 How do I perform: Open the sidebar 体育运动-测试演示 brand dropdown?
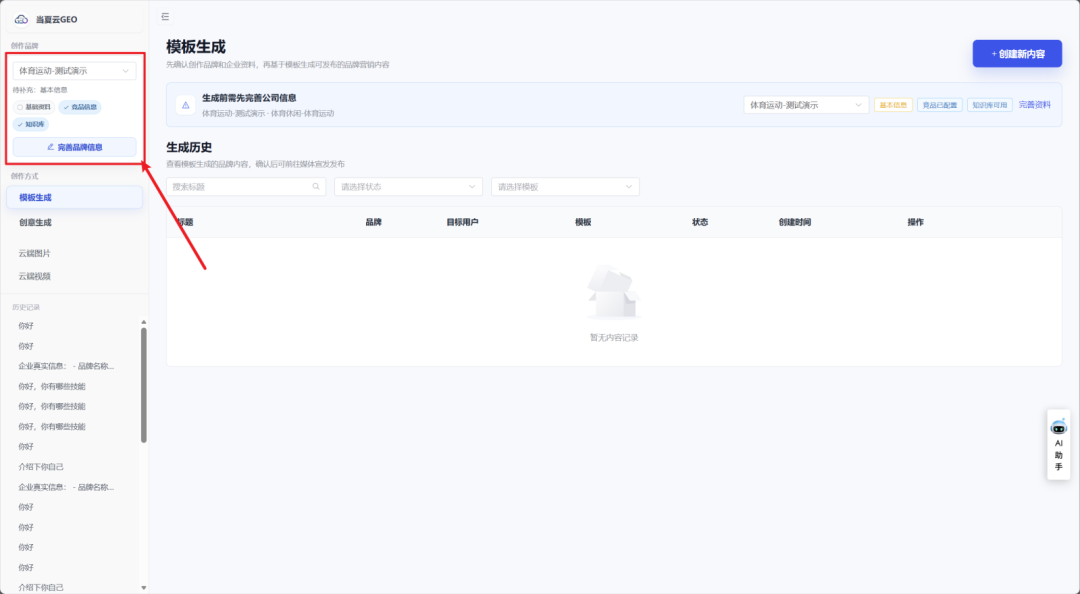tap(74, 71)
